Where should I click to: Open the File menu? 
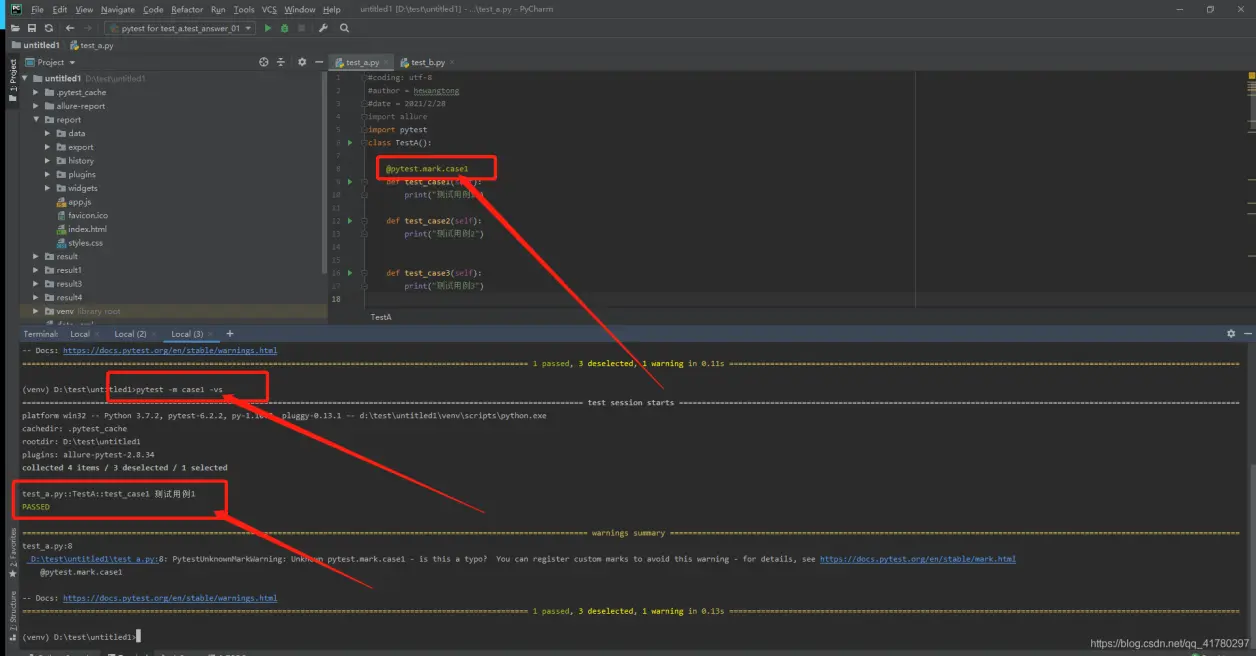(x=38, y=9)
